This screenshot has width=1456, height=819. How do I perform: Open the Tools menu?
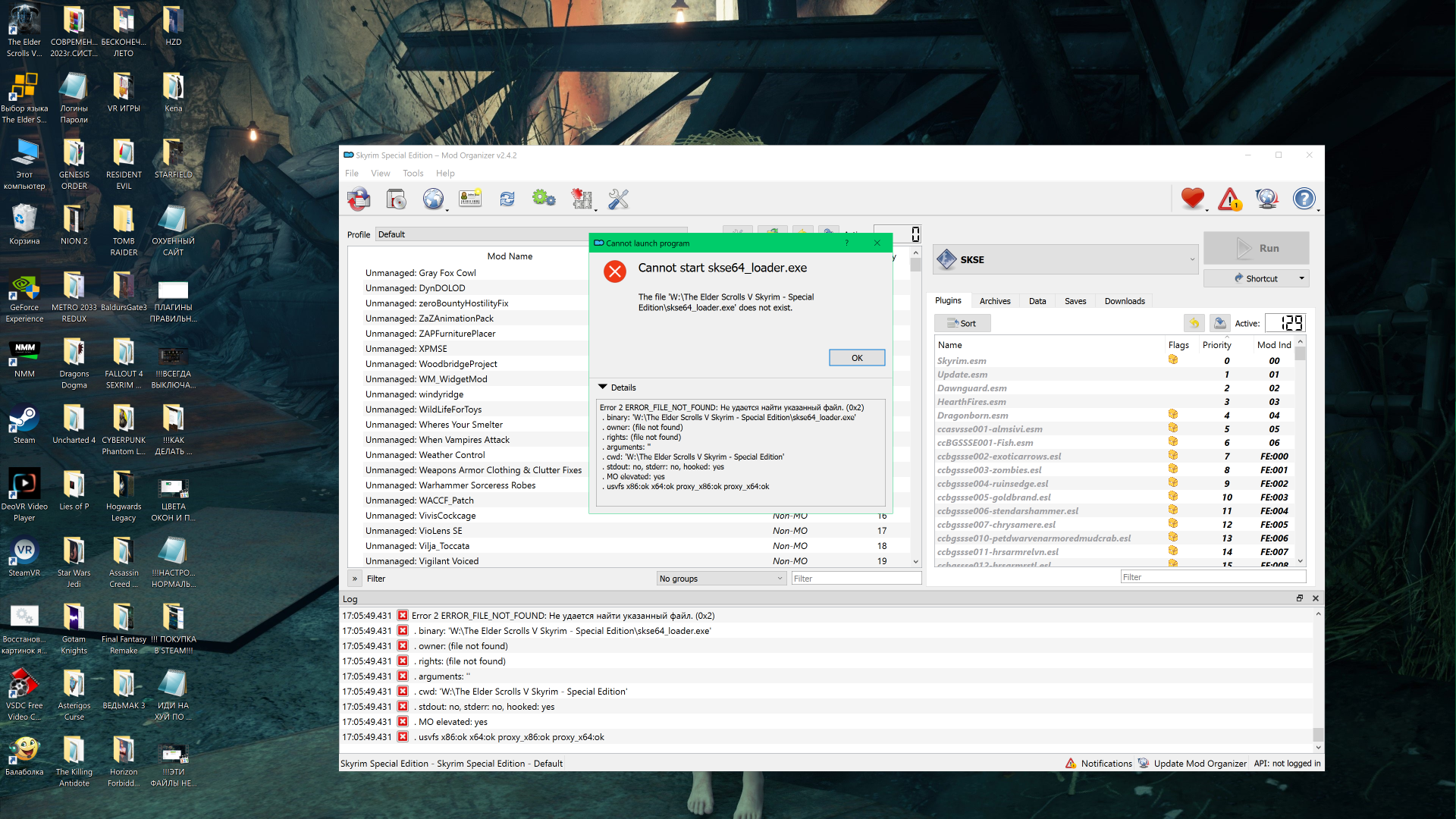coord(413,173)
